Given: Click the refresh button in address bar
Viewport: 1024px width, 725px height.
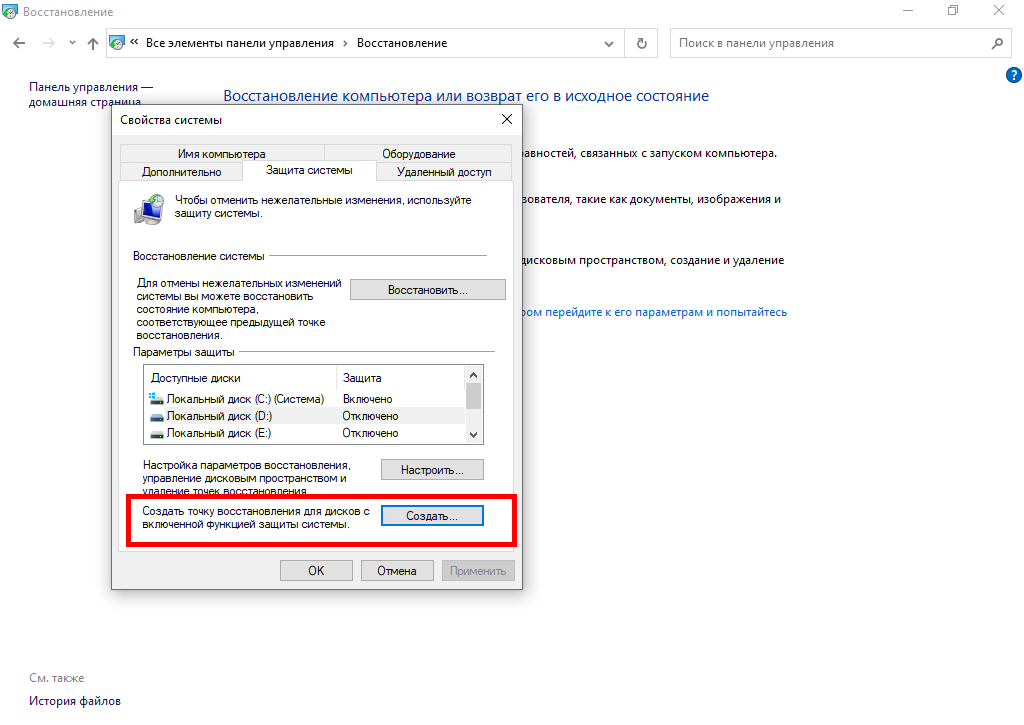Looking at the screenshot, I should pyautogui.click(x=641, y=44).
